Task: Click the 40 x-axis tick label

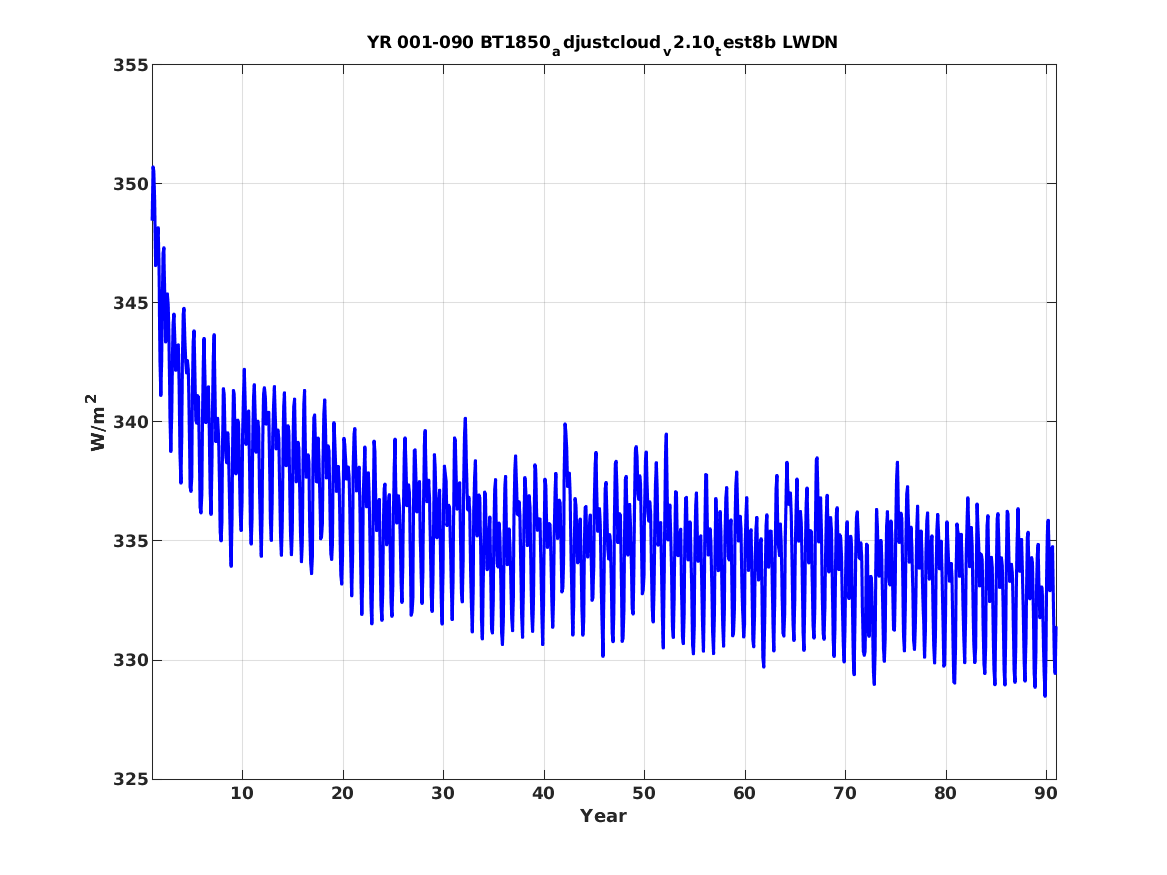Action: (x=543, y=794)
